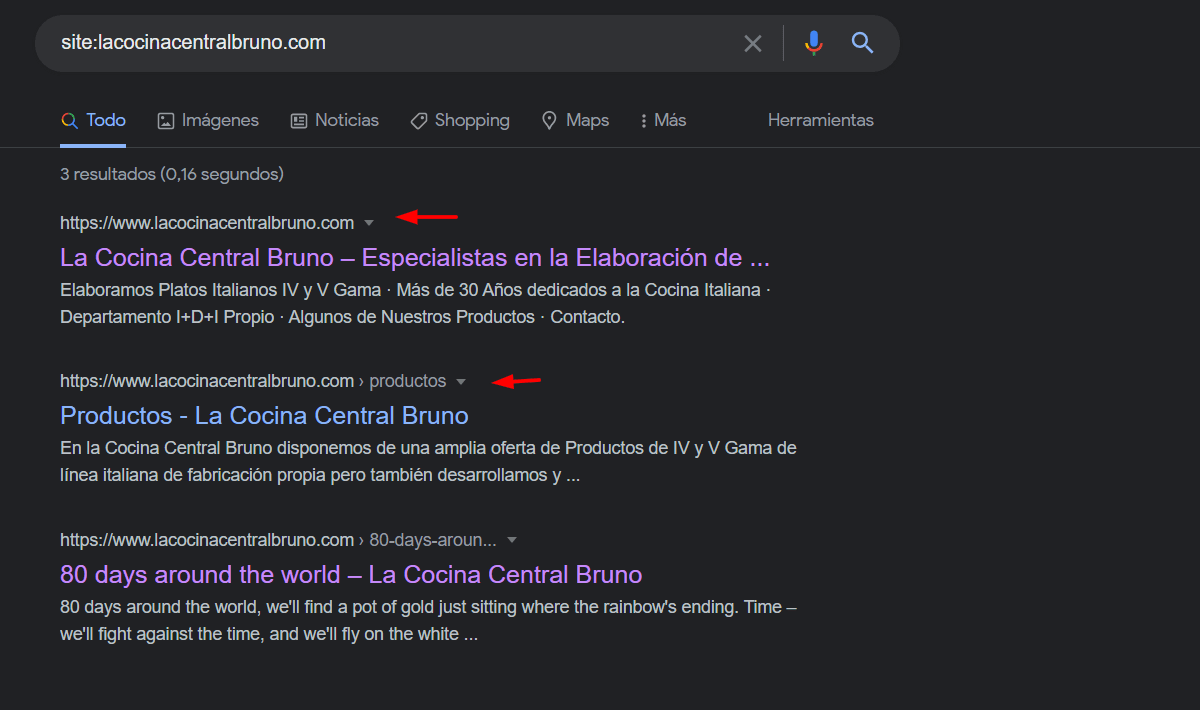
Task: Select the Todo tab
Action: tap(93, 120)
